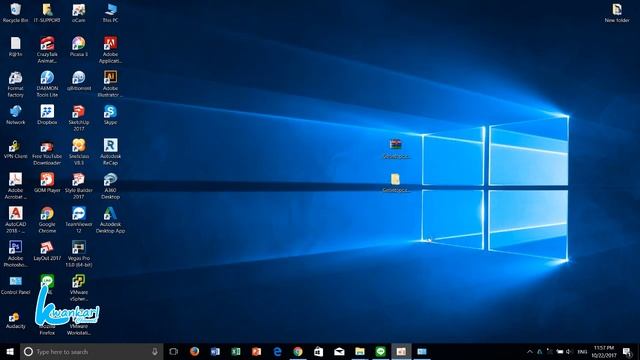Launch Microsoft Edge from the taskbar
Viewport: 640px width, 360px height.
277,351
